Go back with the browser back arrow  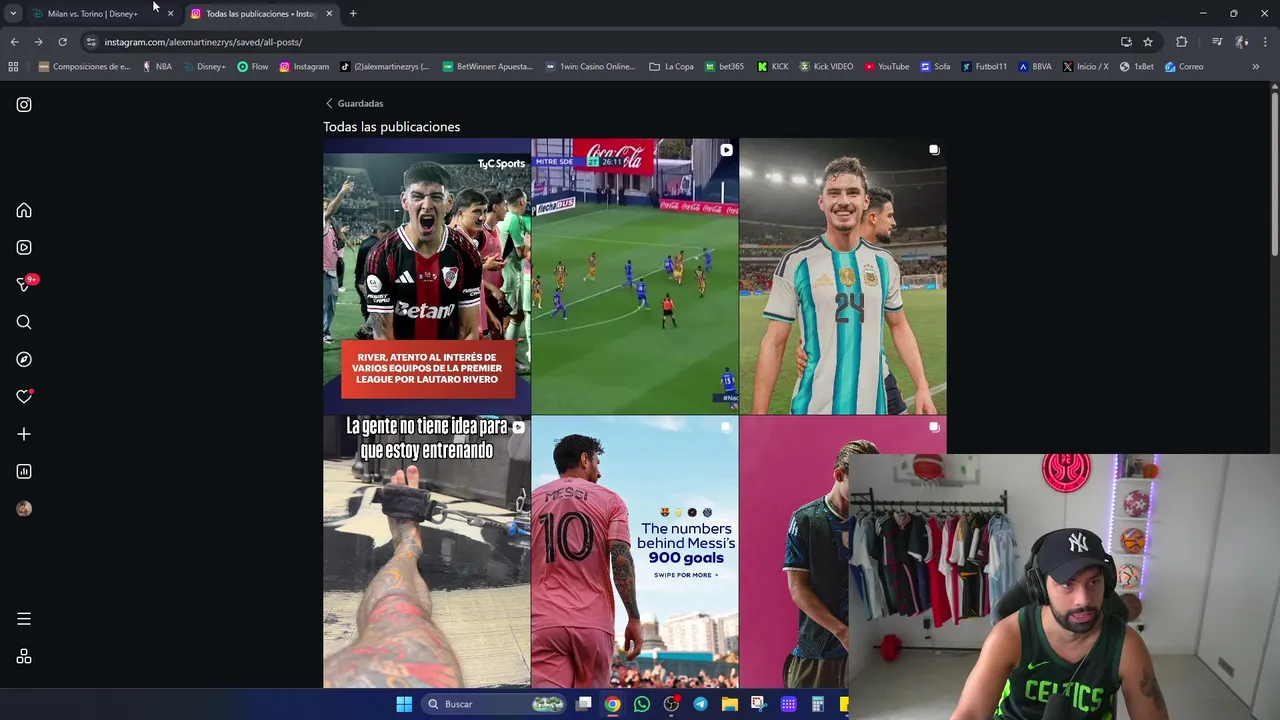point(14,42)
